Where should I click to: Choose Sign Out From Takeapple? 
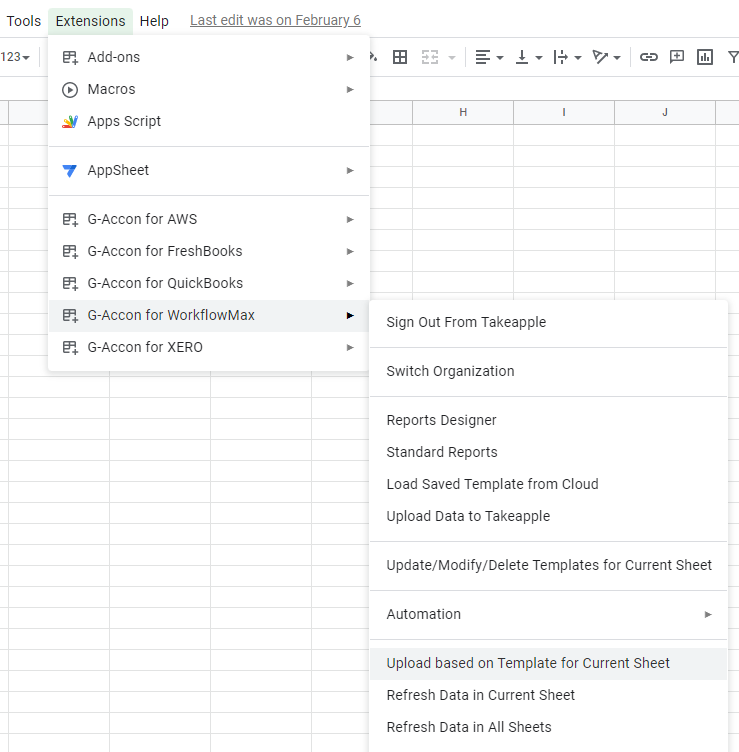(x=549, y=322)
